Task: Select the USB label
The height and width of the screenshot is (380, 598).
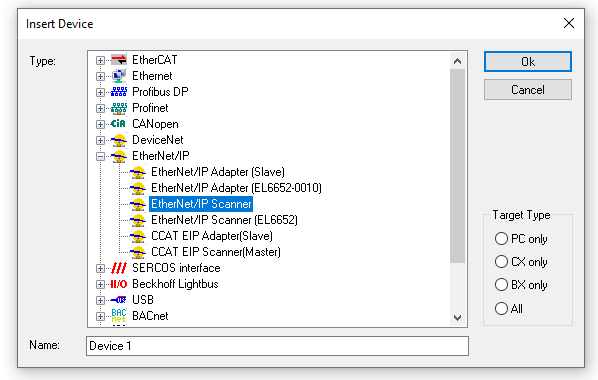Action: pyautogui.click(x=143, y=300)
